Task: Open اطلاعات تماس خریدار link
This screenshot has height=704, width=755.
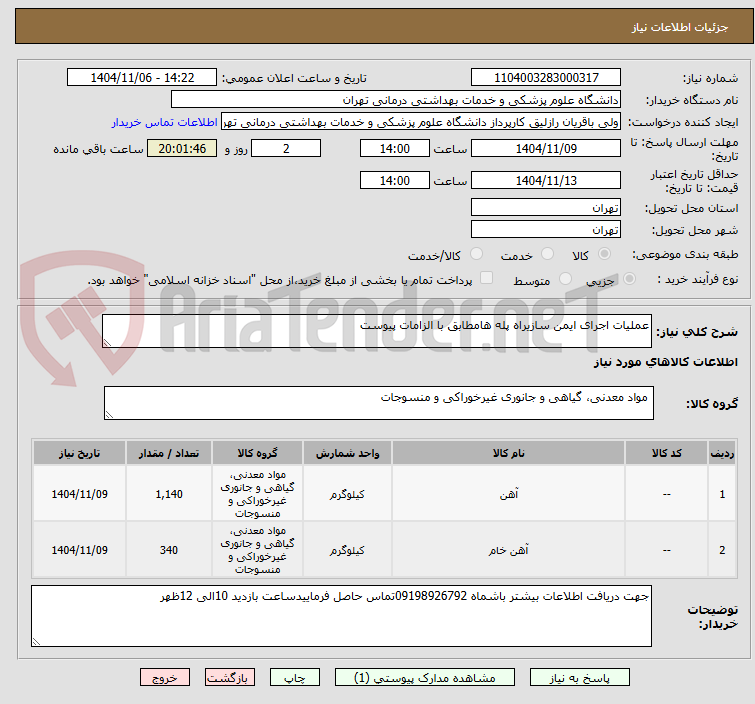Action: [165, 122]
